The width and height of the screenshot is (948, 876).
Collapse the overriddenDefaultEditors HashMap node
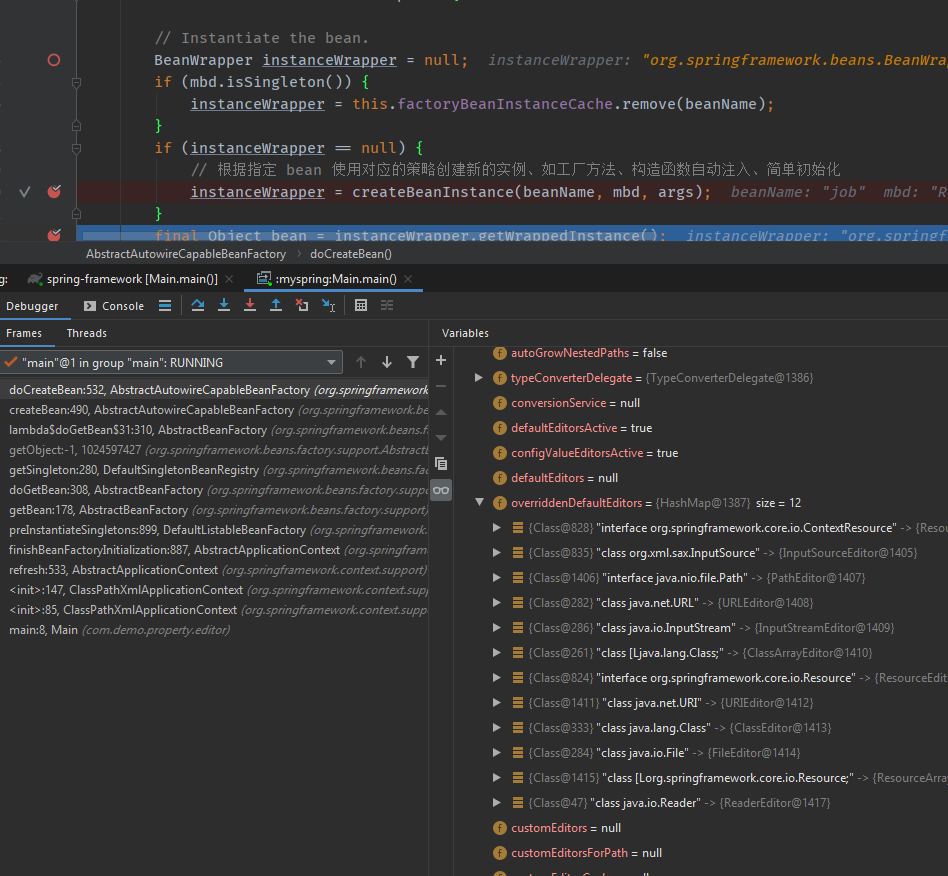(x=479, y=503)
